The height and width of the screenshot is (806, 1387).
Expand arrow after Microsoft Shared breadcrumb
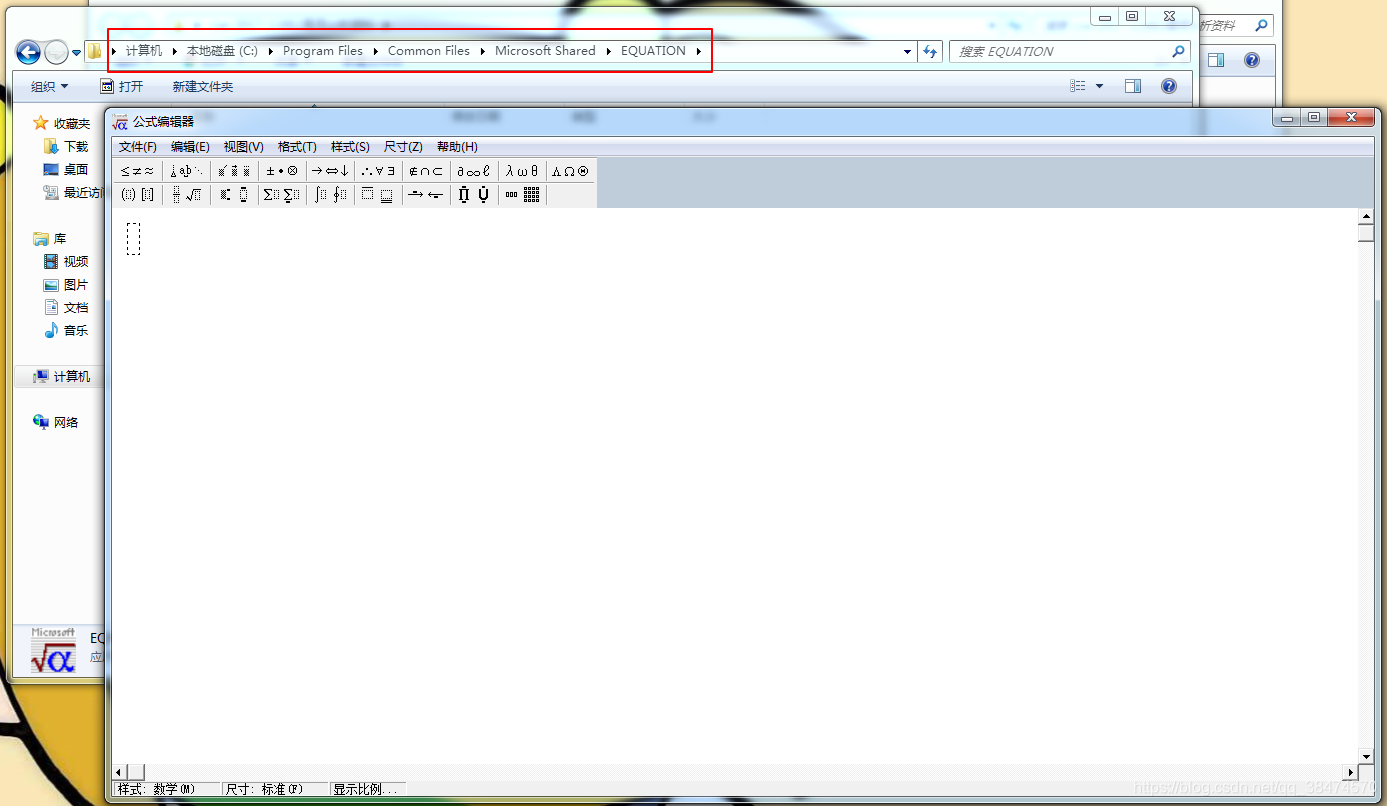tap(609, 51)
